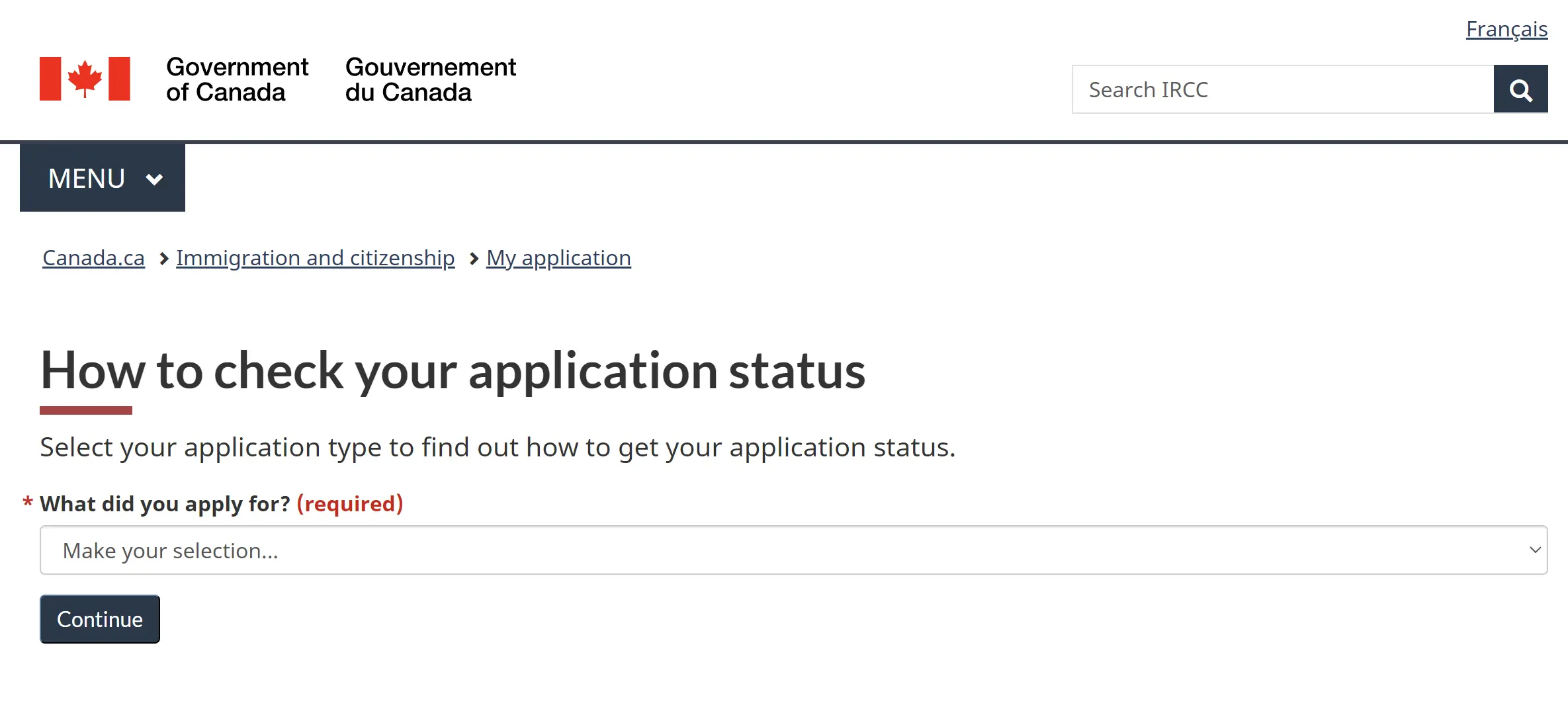Click the Continue button
The image size is (1568, 717).
(100, 619)
